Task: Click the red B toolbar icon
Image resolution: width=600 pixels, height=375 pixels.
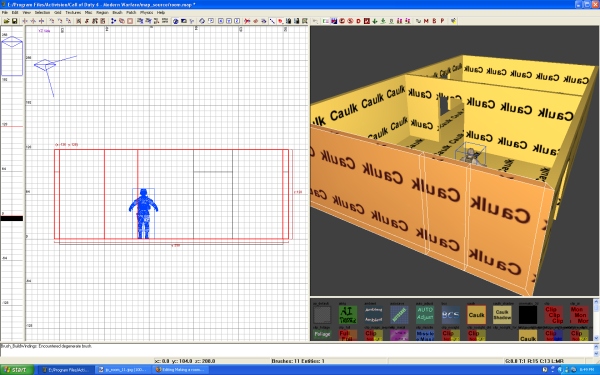Action: click(434, 21)
